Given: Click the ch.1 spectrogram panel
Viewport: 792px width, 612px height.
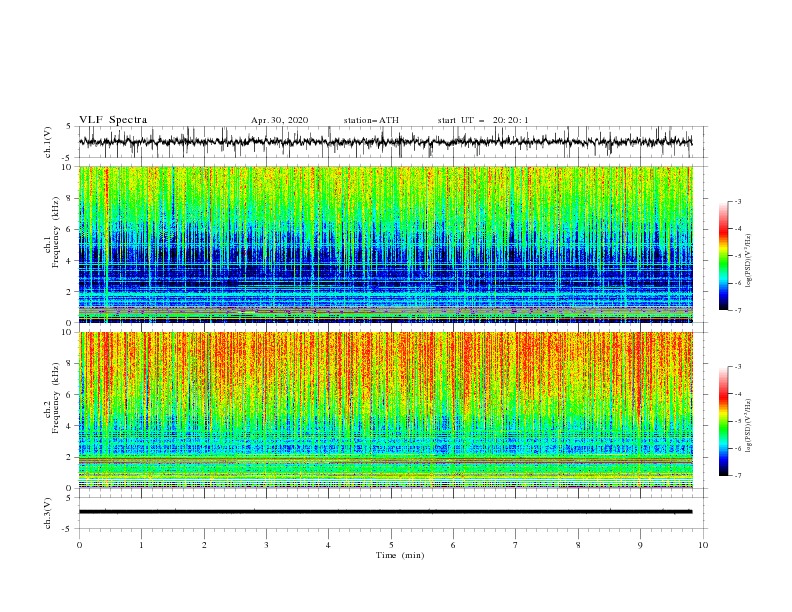Looking at the screenshot, I should 385,244.
